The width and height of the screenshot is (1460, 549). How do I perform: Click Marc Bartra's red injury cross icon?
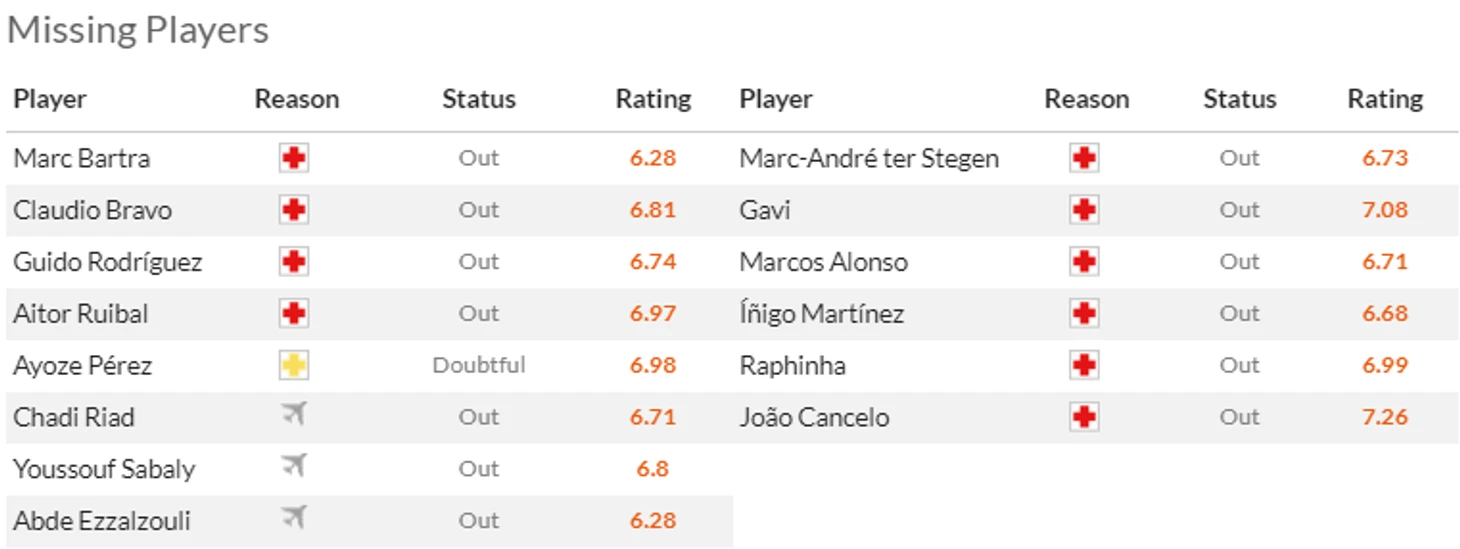[294, 158]
